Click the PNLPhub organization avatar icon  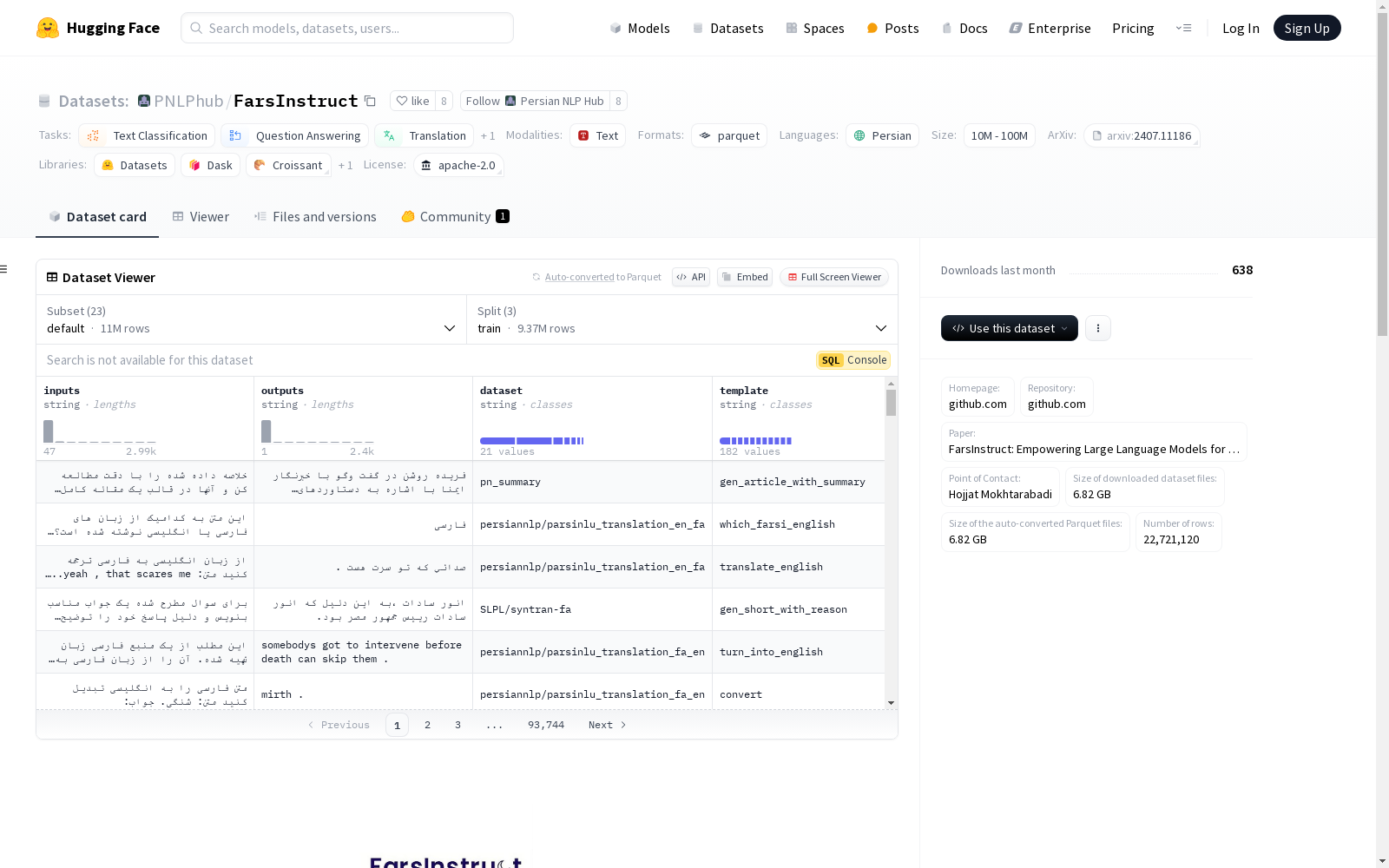(144, 101)
